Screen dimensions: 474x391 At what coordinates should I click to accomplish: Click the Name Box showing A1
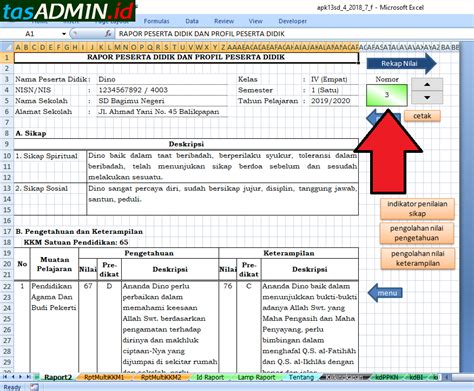(30, 34)
